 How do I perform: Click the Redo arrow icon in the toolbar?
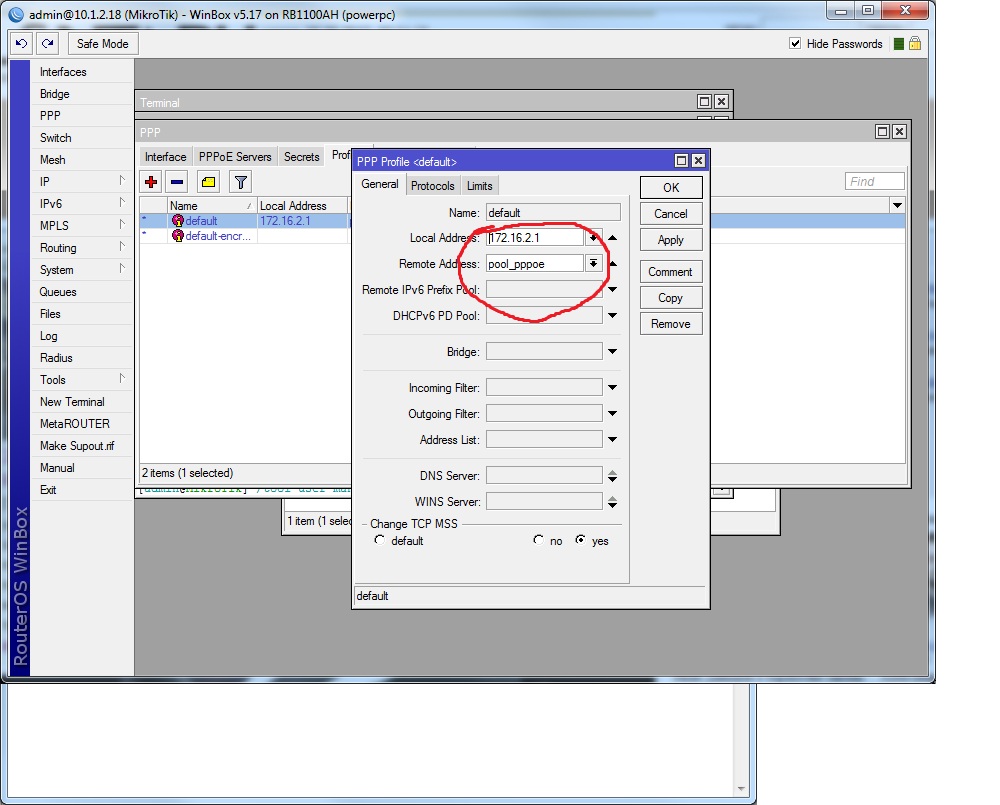click(47, 43)
